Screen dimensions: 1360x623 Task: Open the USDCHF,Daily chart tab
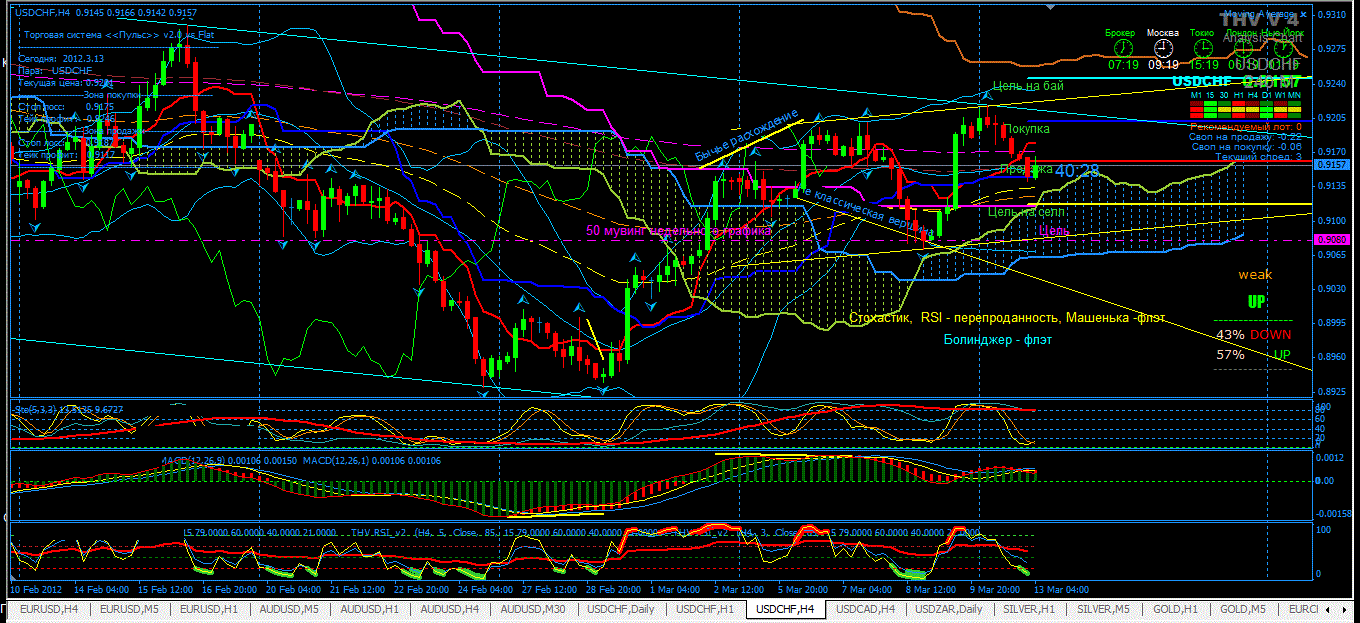coord(621,608)
